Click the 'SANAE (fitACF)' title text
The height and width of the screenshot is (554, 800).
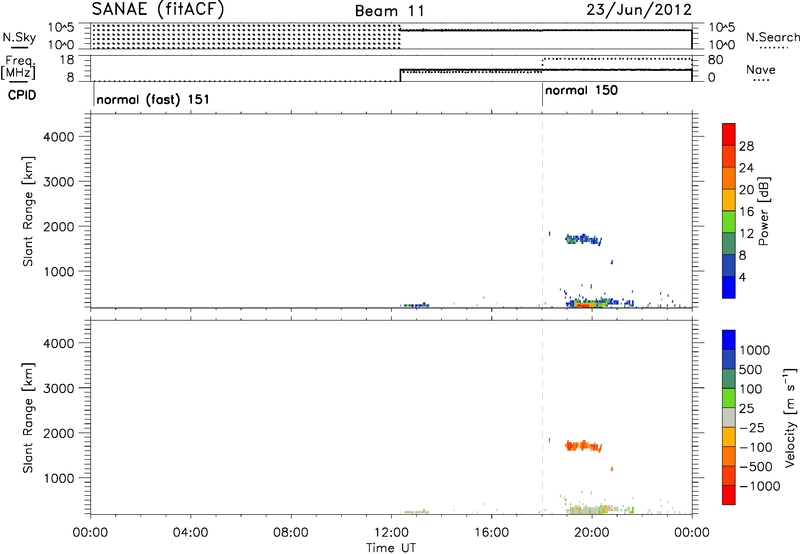pyautogui.click(x=158, y=9)
